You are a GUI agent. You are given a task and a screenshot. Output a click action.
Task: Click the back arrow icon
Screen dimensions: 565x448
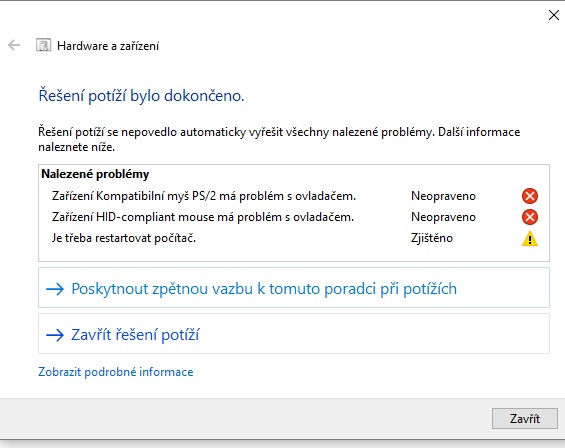click(14, 45)
